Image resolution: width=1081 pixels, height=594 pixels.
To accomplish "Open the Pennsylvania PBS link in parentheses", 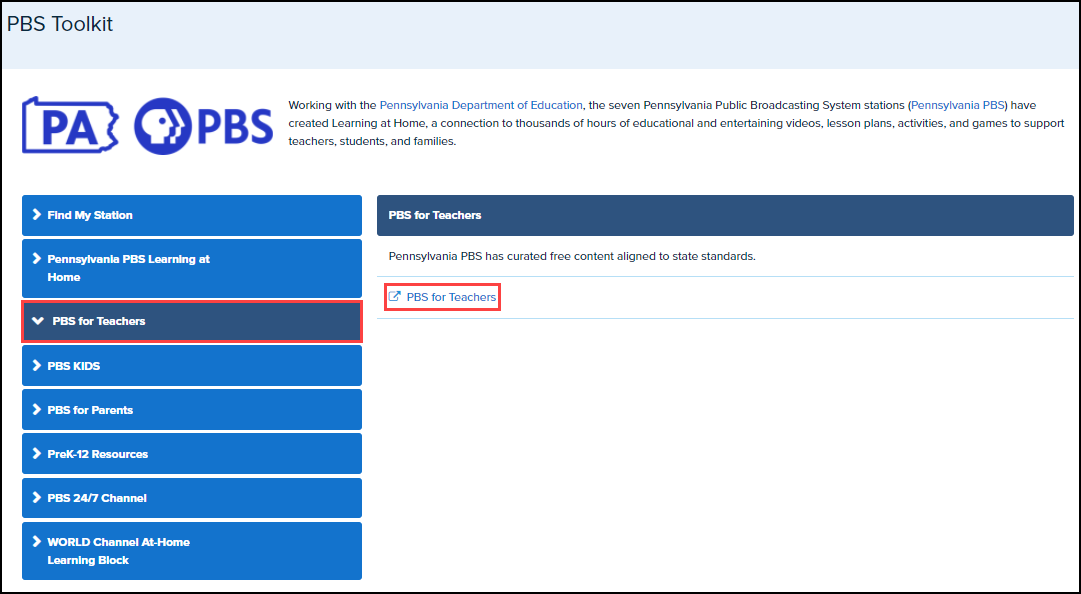I will pyautogui.click(x=958, y=105).
